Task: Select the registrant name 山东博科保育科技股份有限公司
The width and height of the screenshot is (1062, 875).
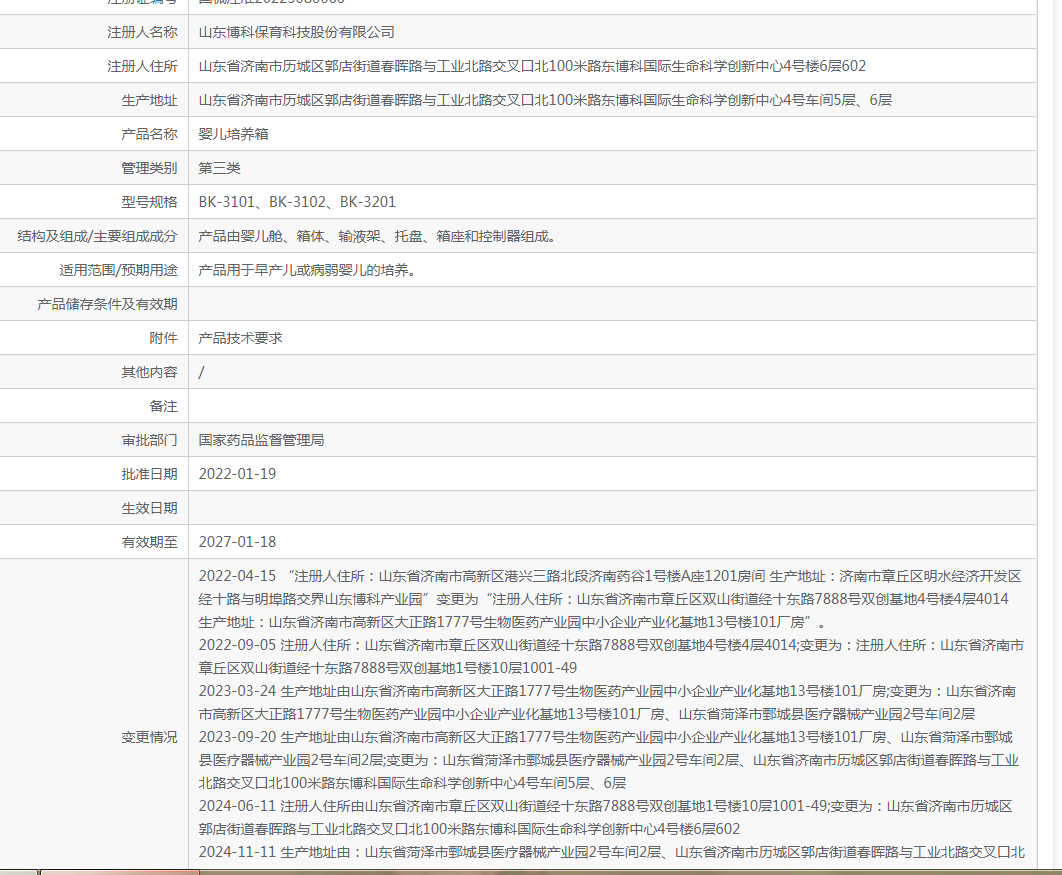Action: click(296, 32)
